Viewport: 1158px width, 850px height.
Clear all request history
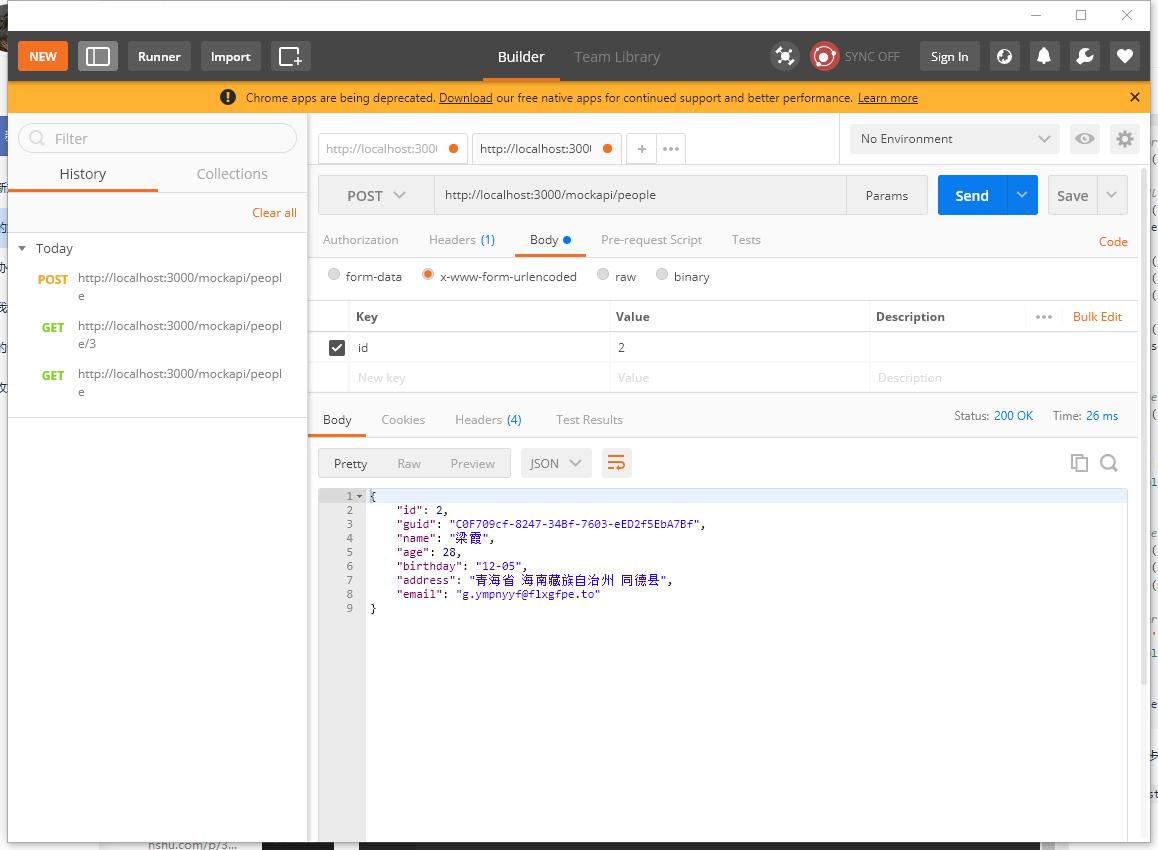tap(274, 212)
